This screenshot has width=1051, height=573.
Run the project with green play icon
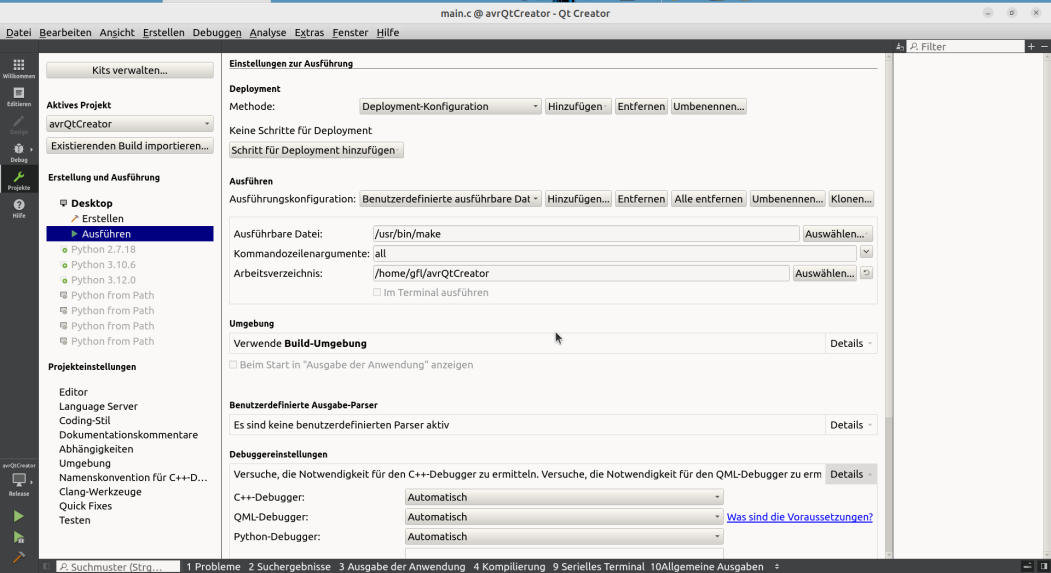19,516
